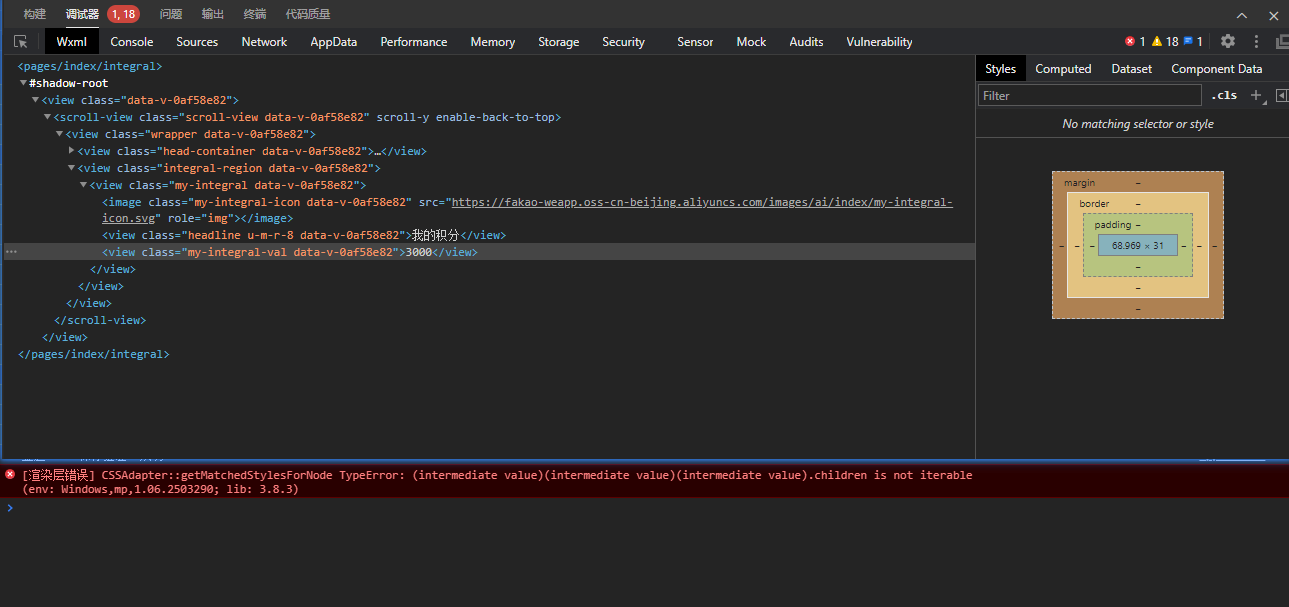Image resolution: width=1289 pixels, height=607 pixels.
Task: Switch to the Wxml tab
Action: click(x=71, y=41)
